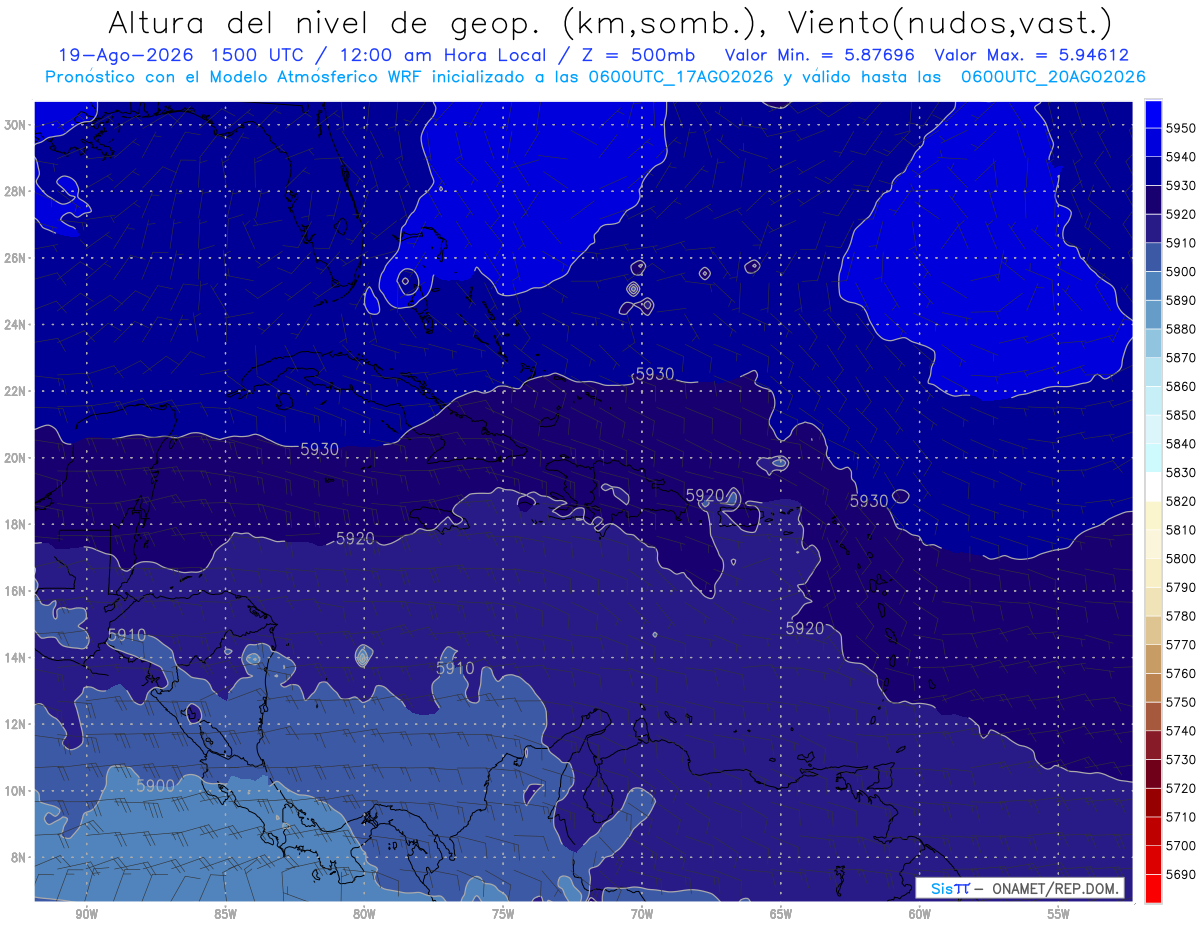Click the 75W longitude axis label

[503, 914]
